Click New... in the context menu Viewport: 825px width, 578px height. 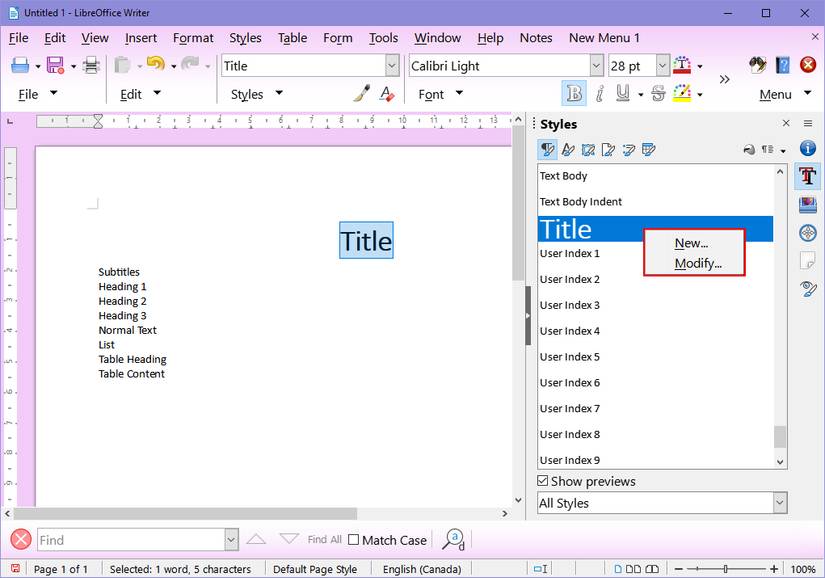click(691, 243)
